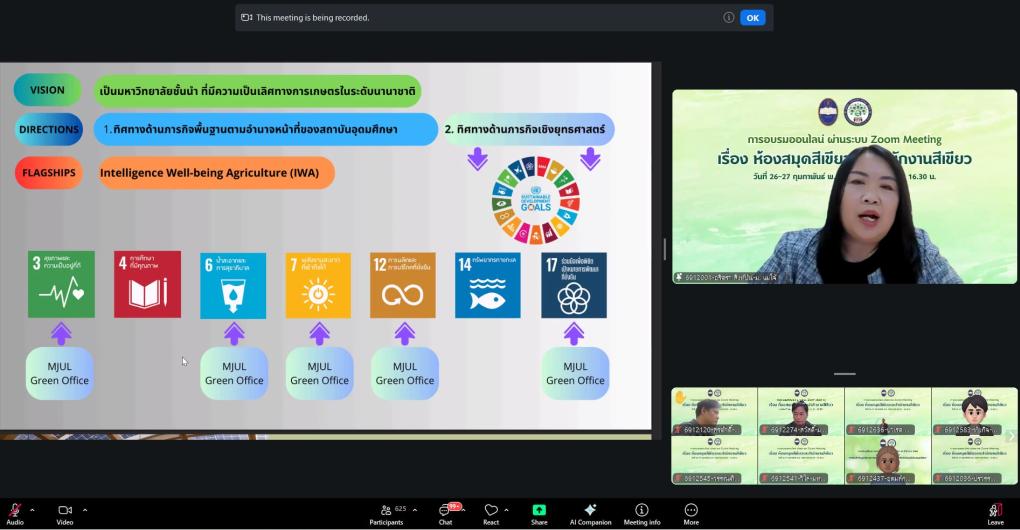This screenshot has height=530, width=1020.
Task: Open the Participants panel
Action: (386, 511)
